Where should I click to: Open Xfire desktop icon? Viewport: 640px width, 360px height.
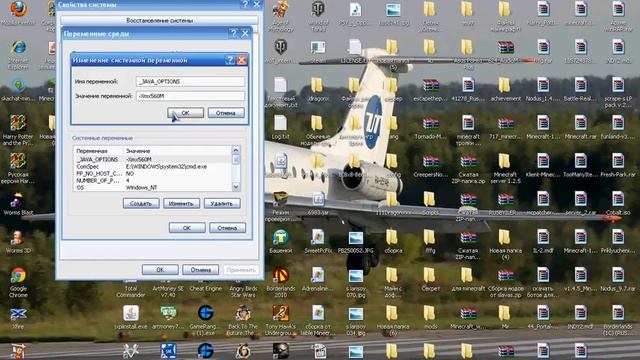18,318
